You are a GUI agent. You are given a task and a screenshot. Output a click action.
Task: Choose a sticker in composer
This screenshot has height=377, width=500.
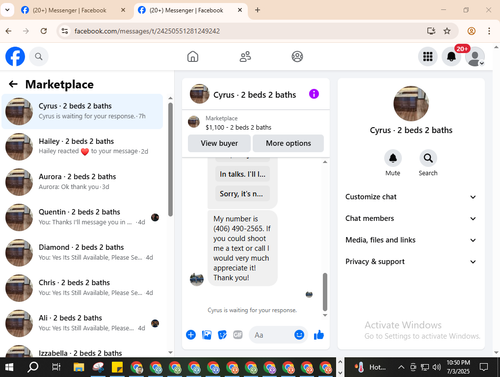pyautogui.click(x=222, y=335)
